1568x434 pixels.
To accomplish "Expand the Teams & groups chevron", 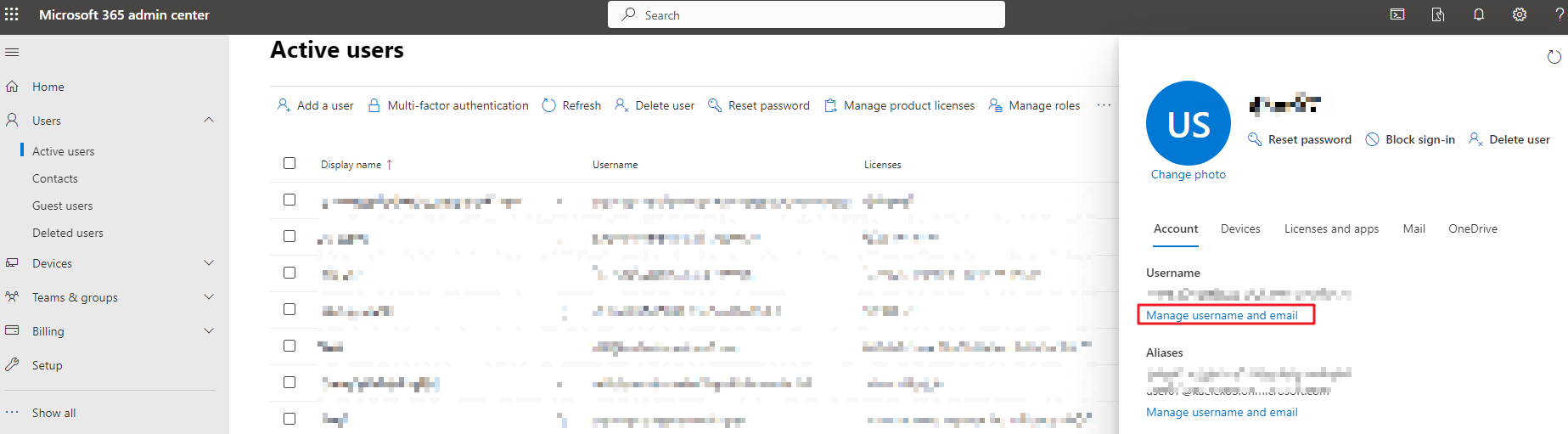I will (x=209, y=297).
